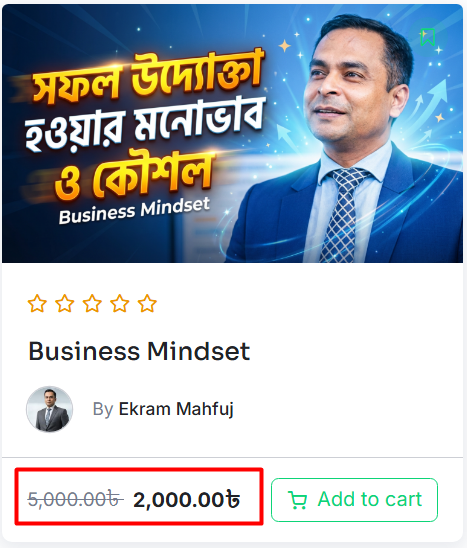Viewport: 467px width, 548px height.
Task: Open the Business Mindset course title link
Action: (x=139, y=351)
